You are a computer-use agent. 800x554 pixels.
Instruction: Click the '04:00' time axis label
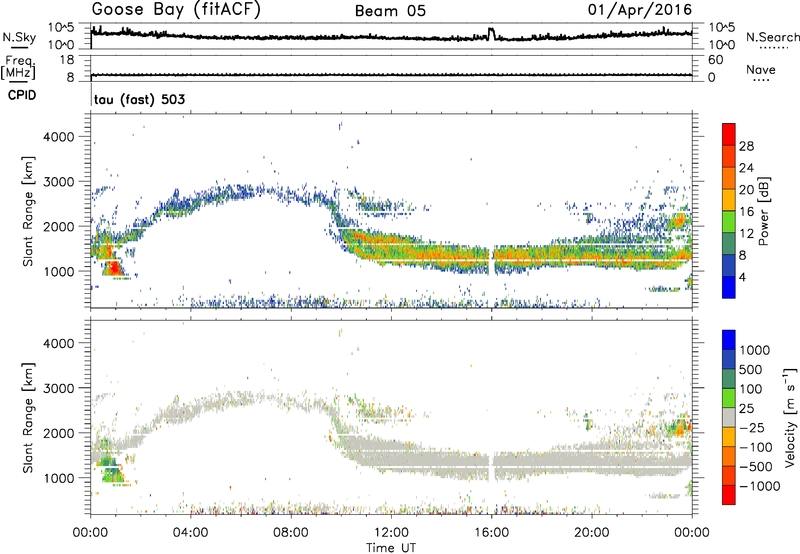pos(191,533)
